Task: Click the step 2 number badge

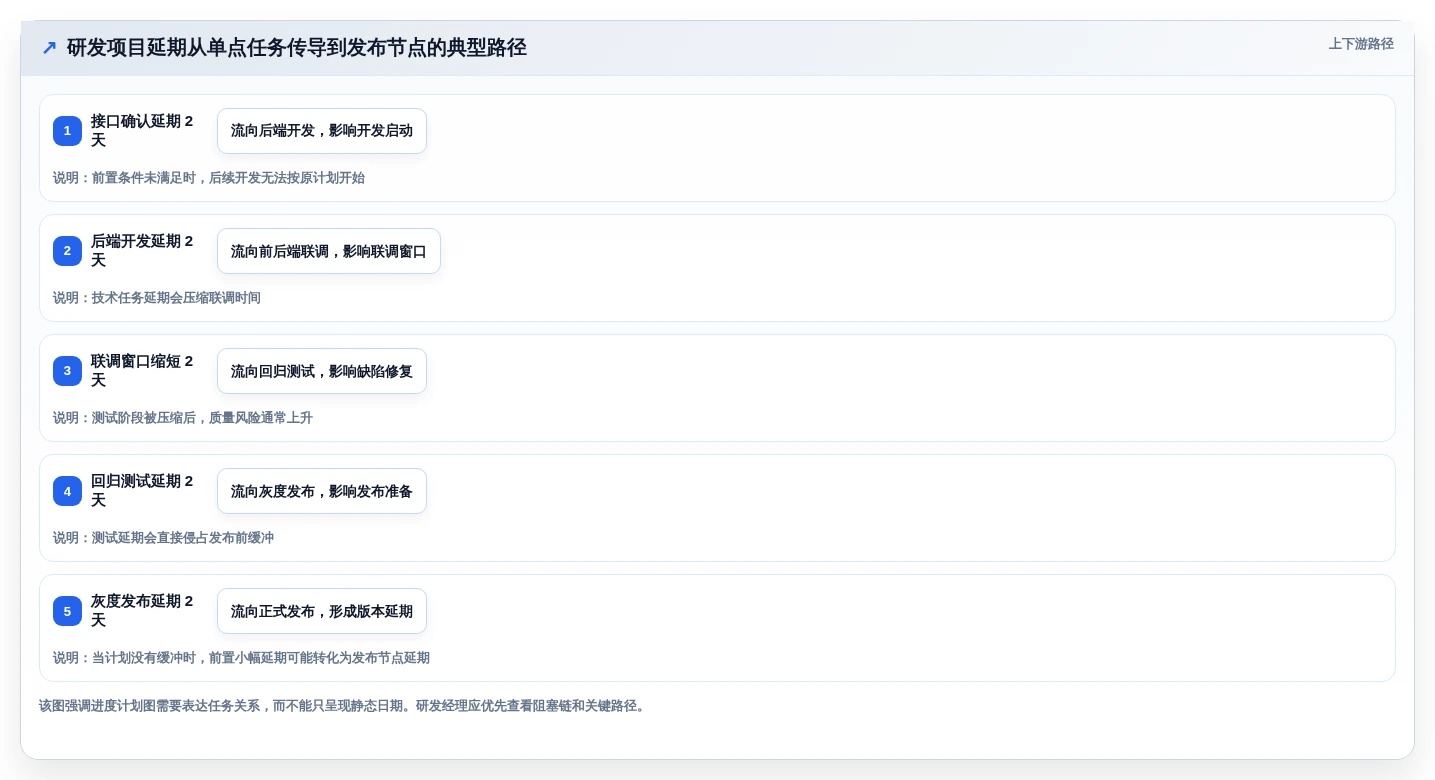Action: pyautogui.click(x=67, y=251)
